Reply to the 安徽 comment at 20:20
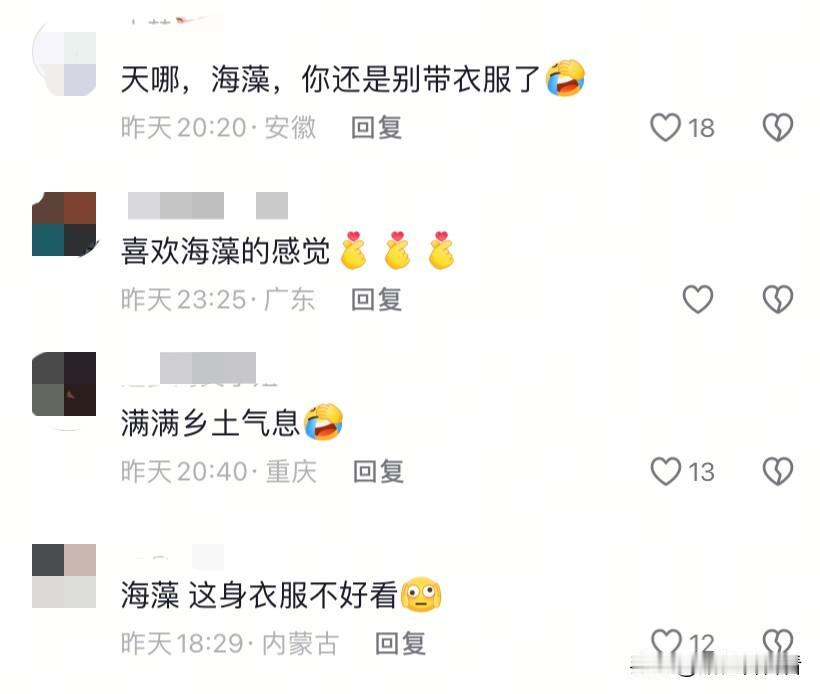820x694 pixels. click(x=377, y=128)
